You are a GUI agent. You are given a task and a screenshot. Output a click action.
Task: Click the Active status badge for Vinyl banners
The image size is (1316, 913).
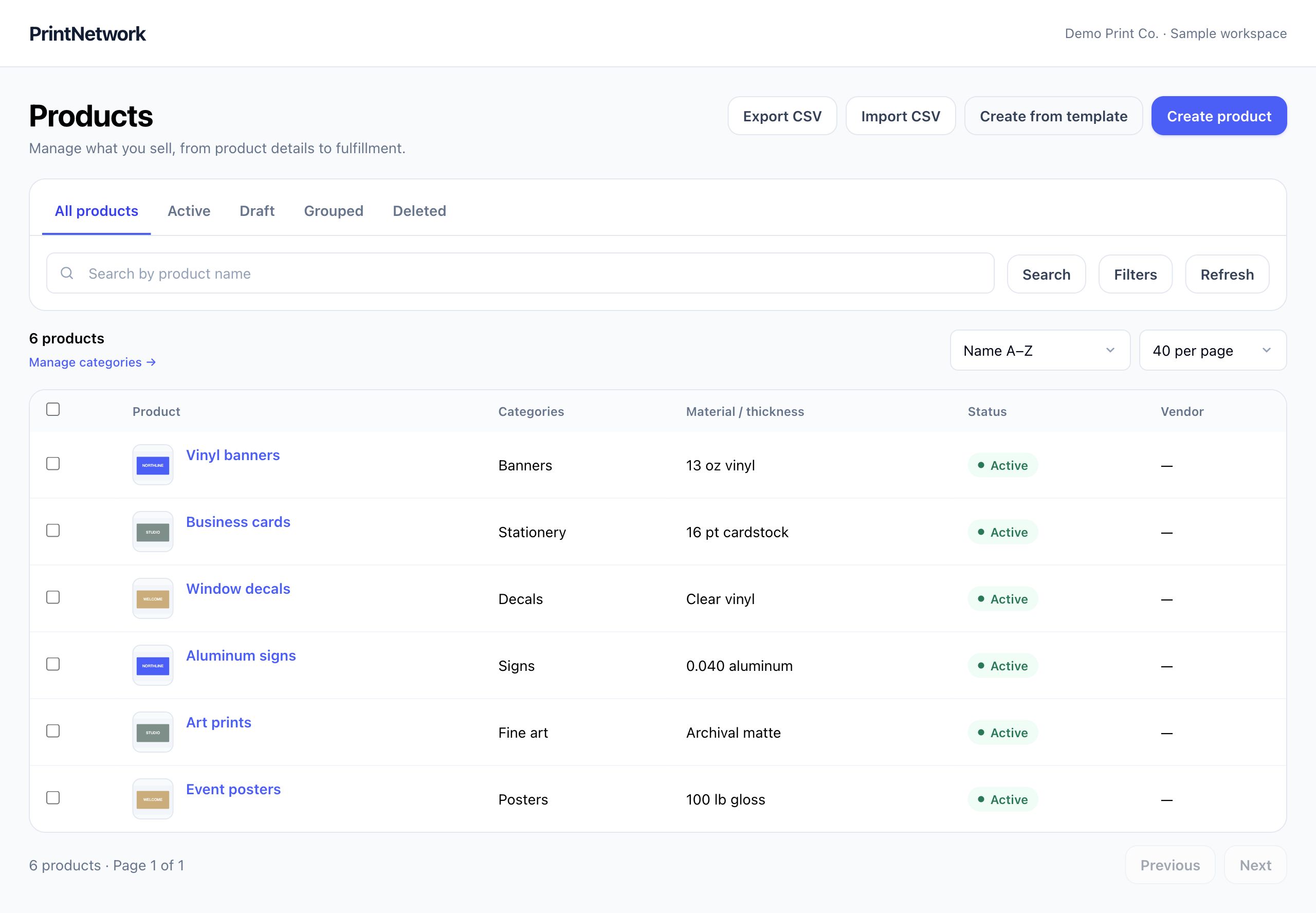click(1002, 465)
